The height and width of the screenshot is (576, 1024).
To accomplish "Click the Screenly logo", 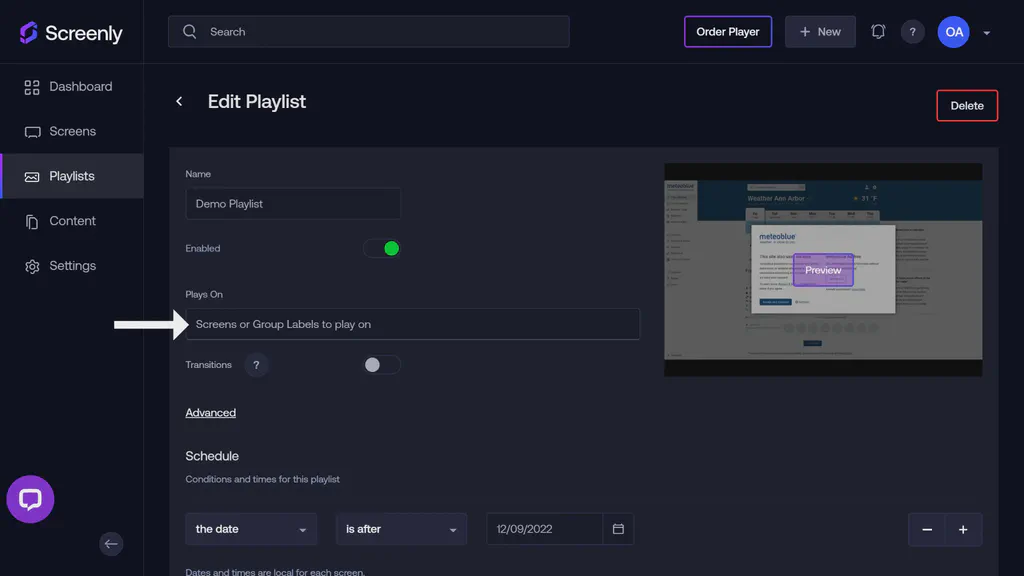I will pyautogui.click(x=70, y=32).
